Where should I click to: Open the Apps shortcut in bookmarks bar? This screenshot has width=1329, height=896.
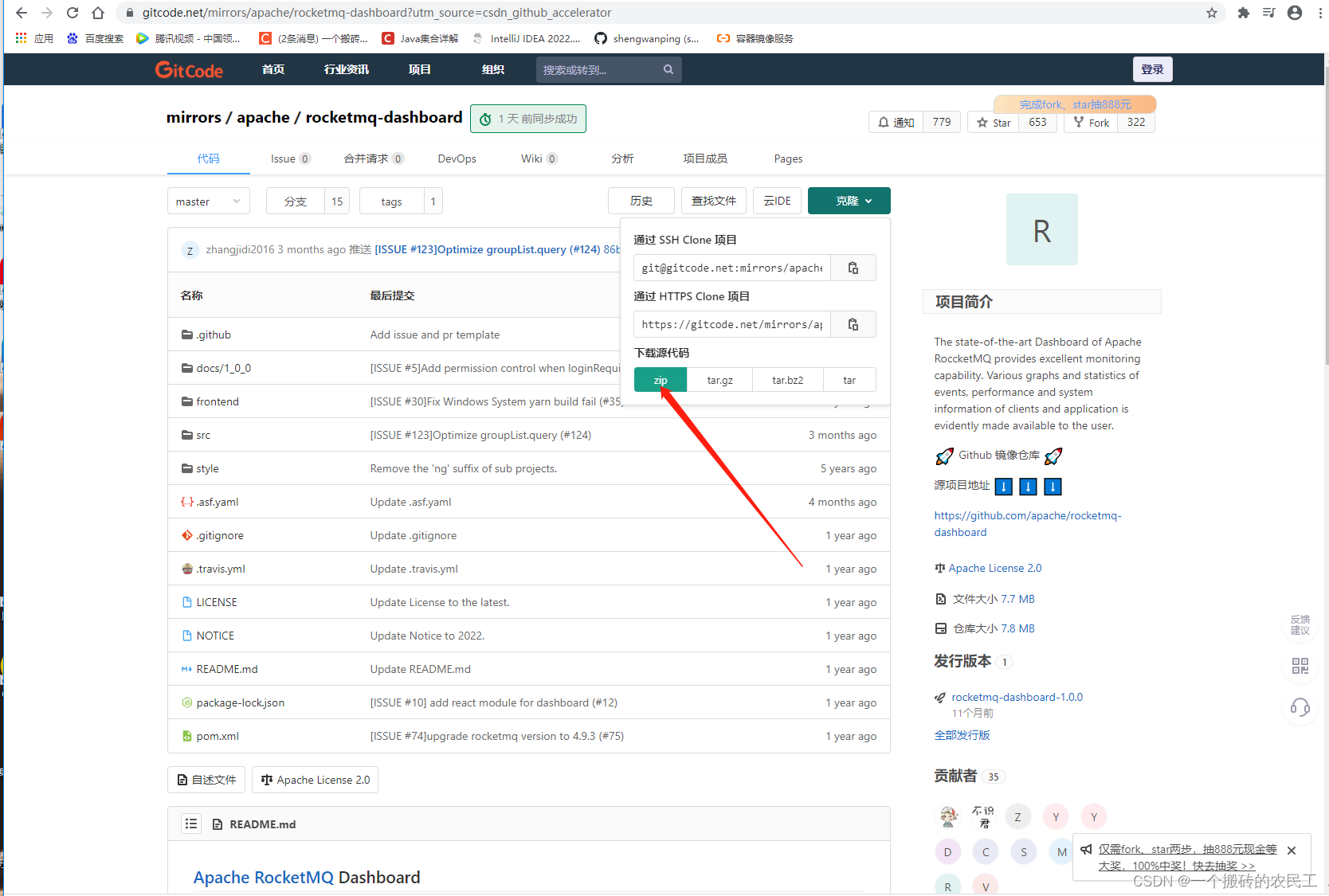coord(33,38)
